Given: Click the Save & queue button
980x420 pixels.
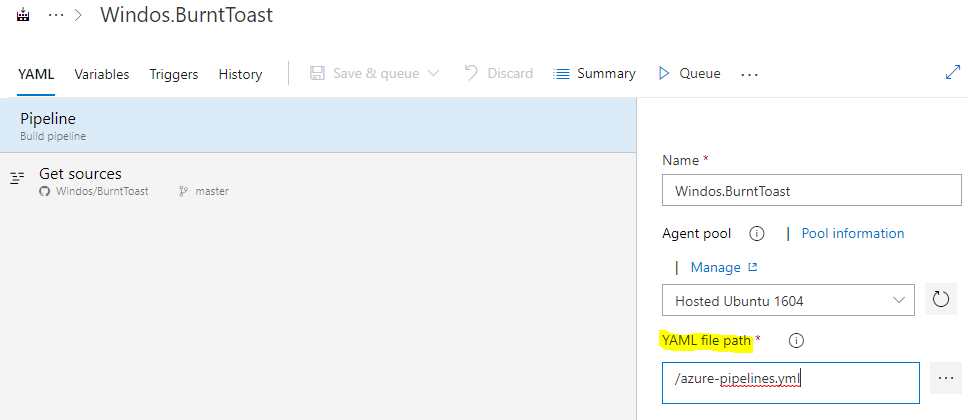Looking at the screenshot, I should coord(374,73).
